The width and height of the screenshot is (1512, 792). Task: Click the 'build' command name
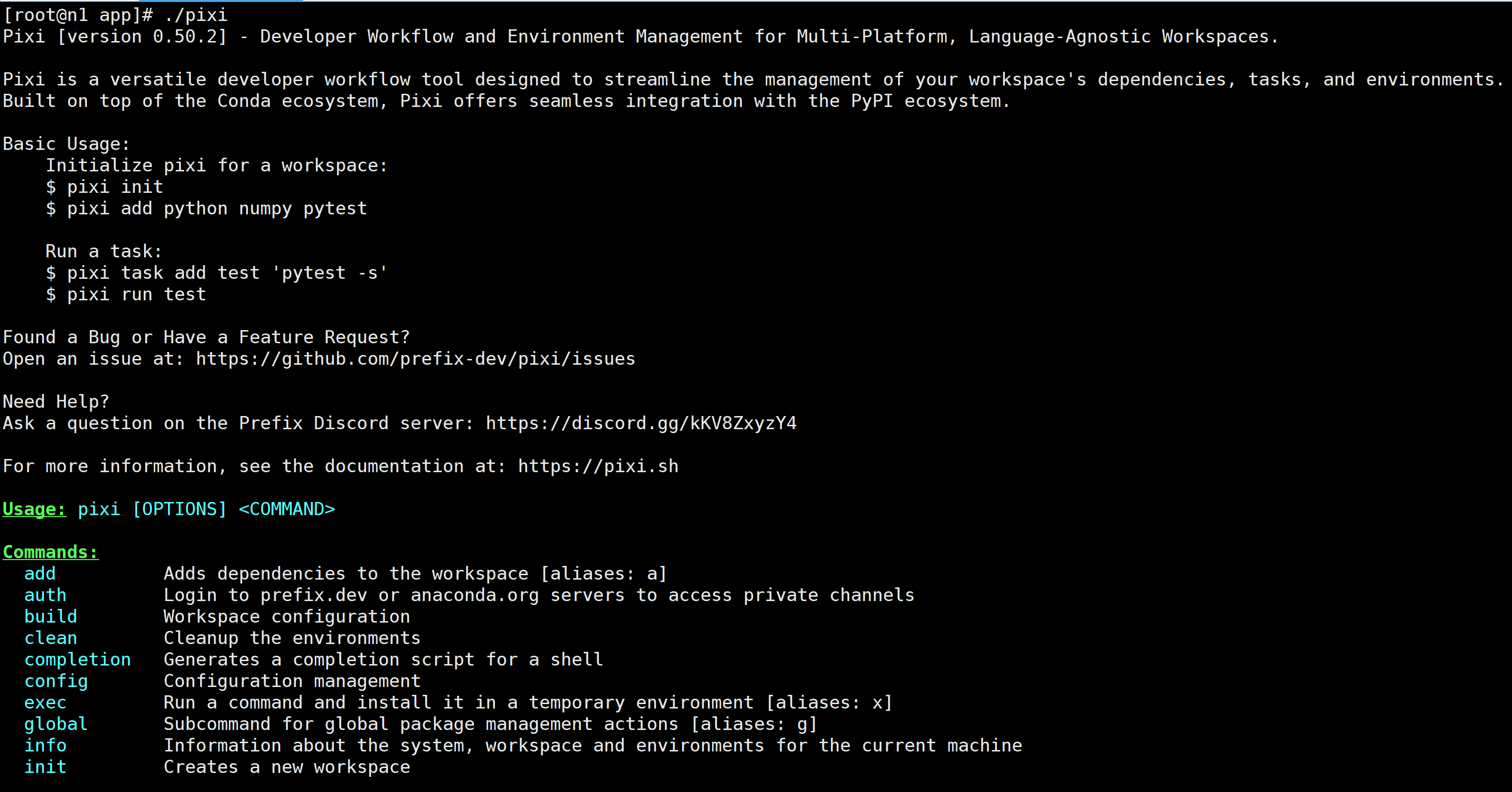coord(50,616)
